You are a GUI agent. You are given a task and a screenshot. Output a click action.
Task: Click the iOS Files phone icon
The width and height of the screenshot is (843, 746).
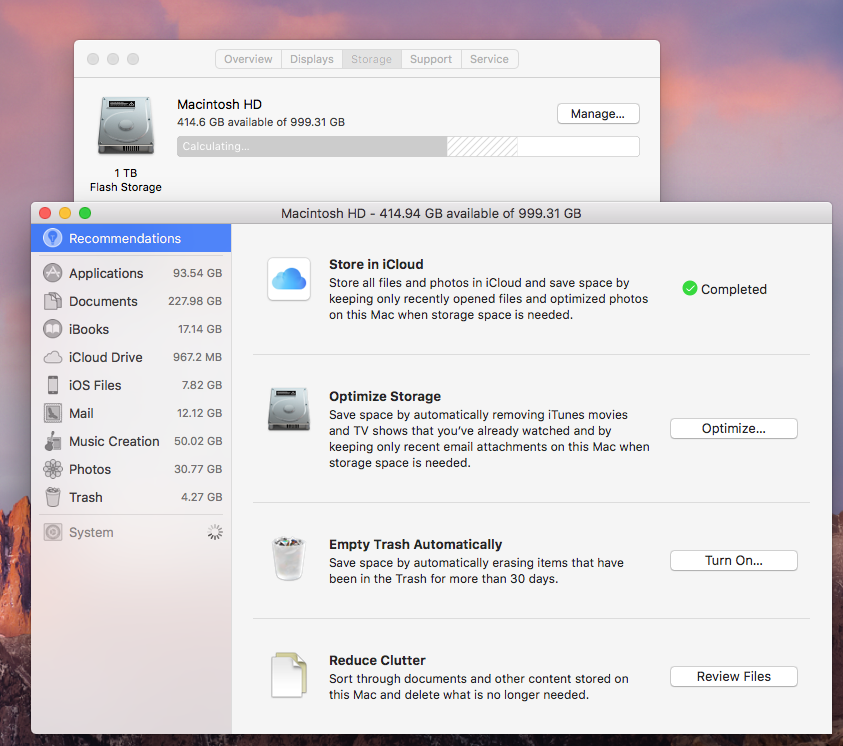click(x=52, y=385)
